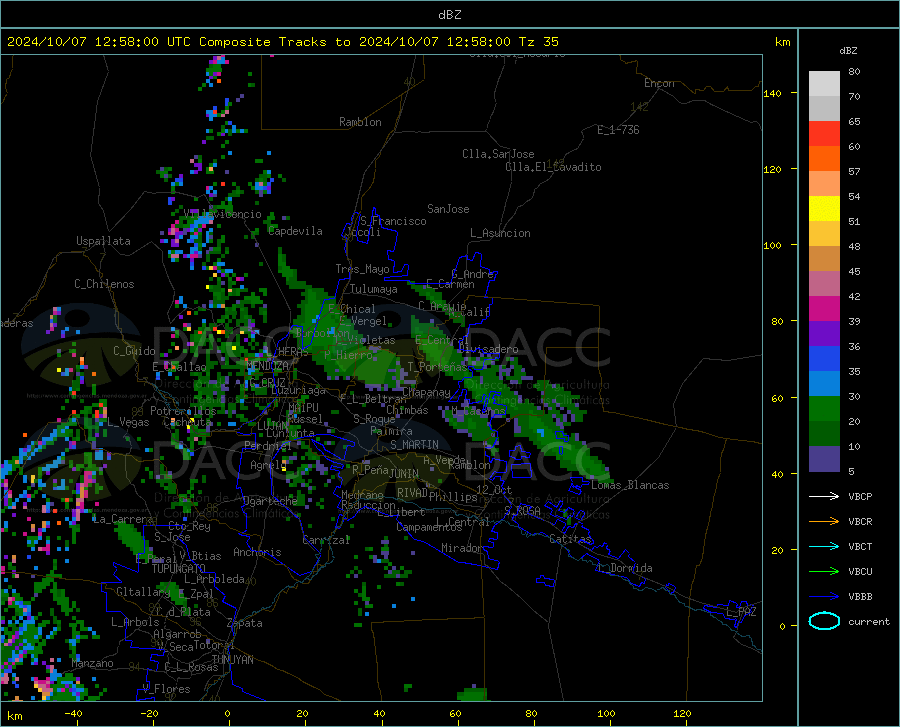This screenshot has height=727, width=900.
Task: Click the orange VBCR arrow legend icon
Action: [x=824, y=521]
